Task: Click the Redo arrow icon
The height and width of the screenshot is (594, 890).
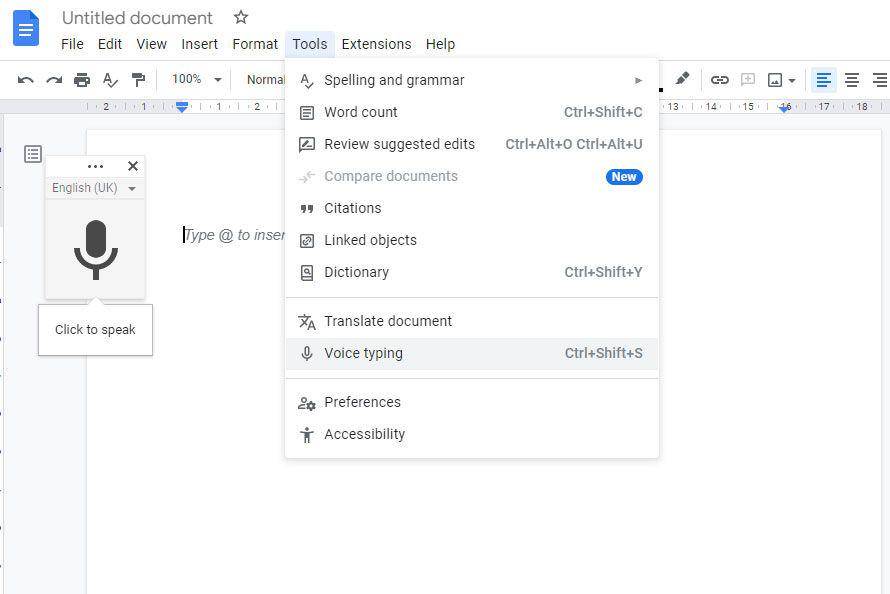Action: (54, 80)
